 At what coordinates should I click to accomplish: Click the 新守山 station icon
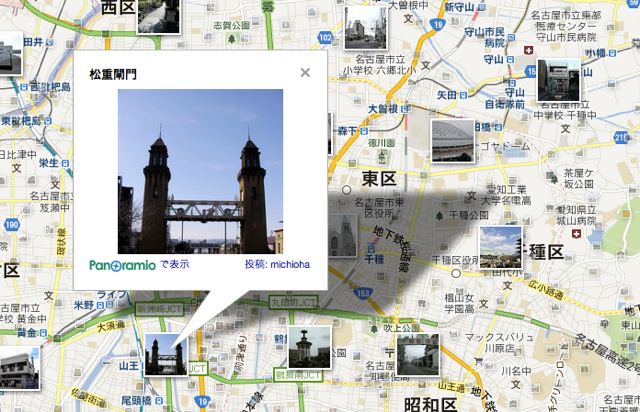pos(482,7)
